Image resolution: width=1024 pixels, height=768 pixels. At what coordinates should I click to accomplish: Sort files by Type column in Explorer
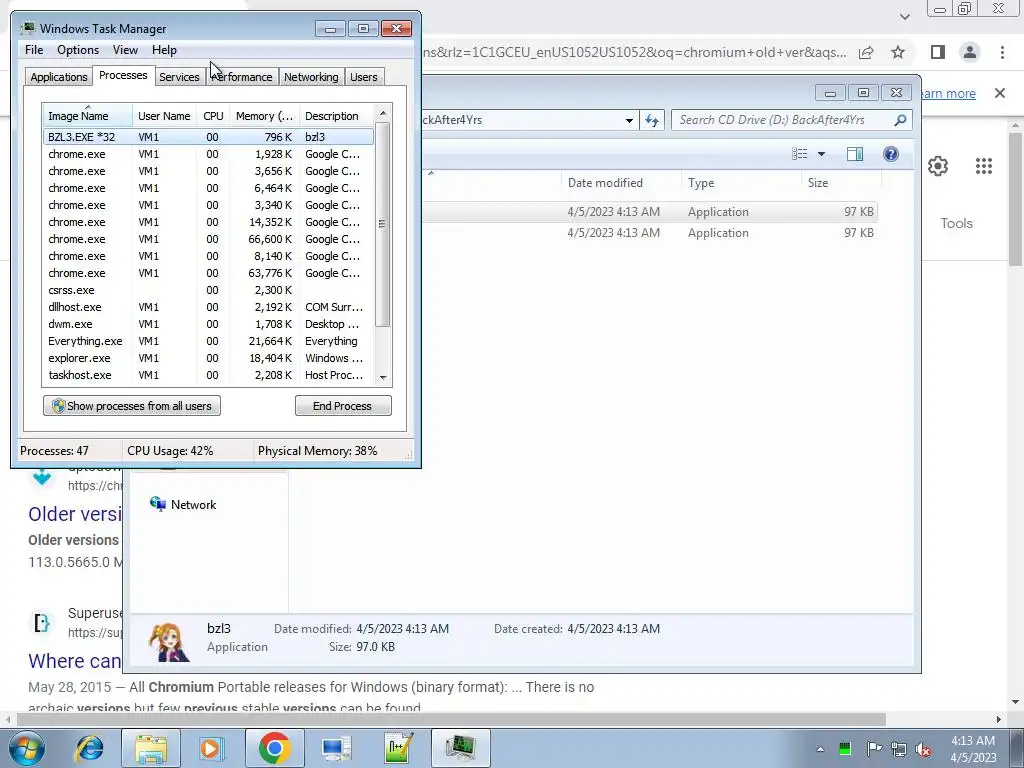[741, 183]
